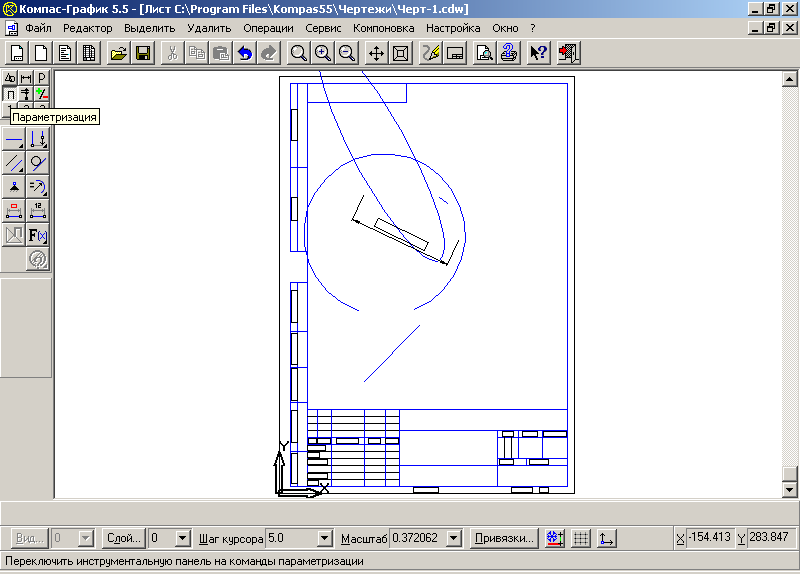This screenshot has height=574, width=800.
Task: Click the Слой... button
Action: coord(123,538)
